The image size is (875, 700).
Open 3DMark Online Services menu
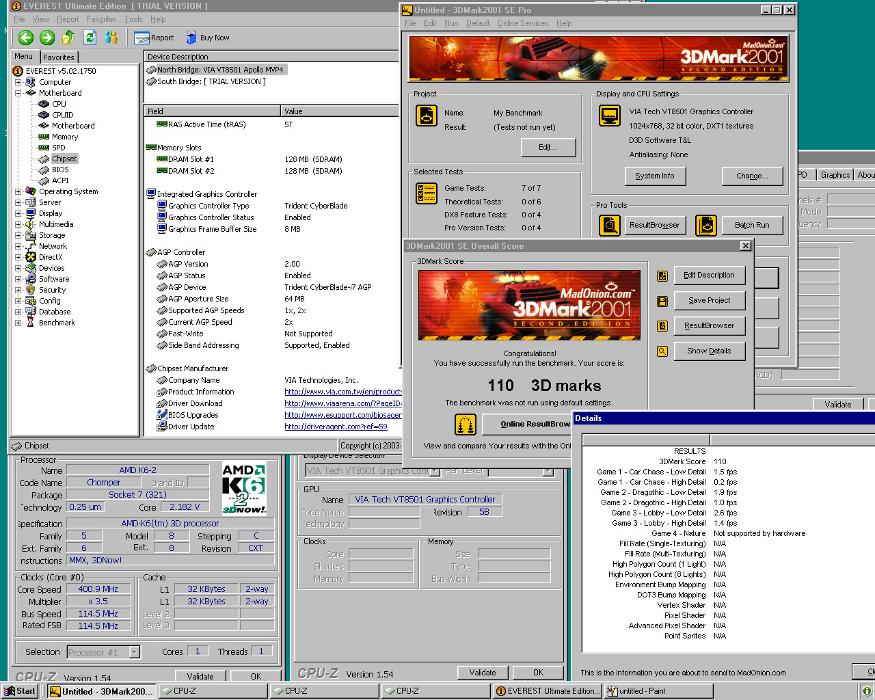pos(523,23)
